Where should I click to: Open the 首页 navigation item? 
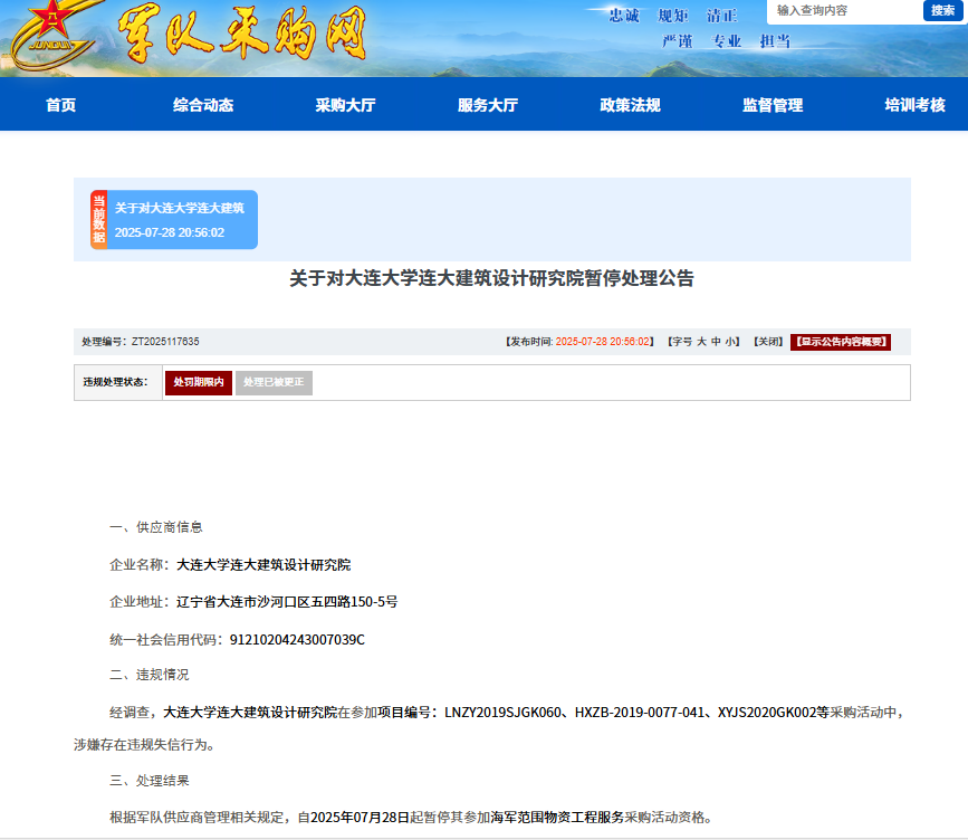pyautogui.click(x=60, y=105)
